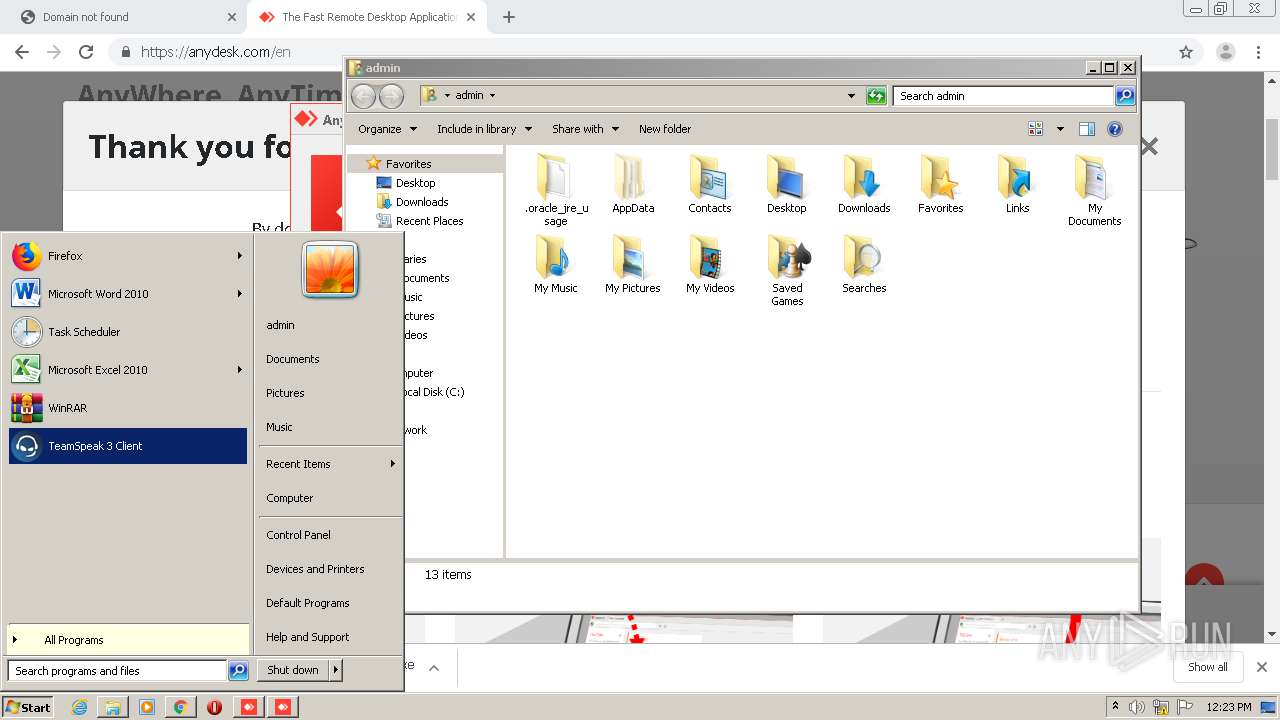Viewport: 1280px width, 720px height.
Task: Open the Searches folder
Action: click(x=864, y=264)
